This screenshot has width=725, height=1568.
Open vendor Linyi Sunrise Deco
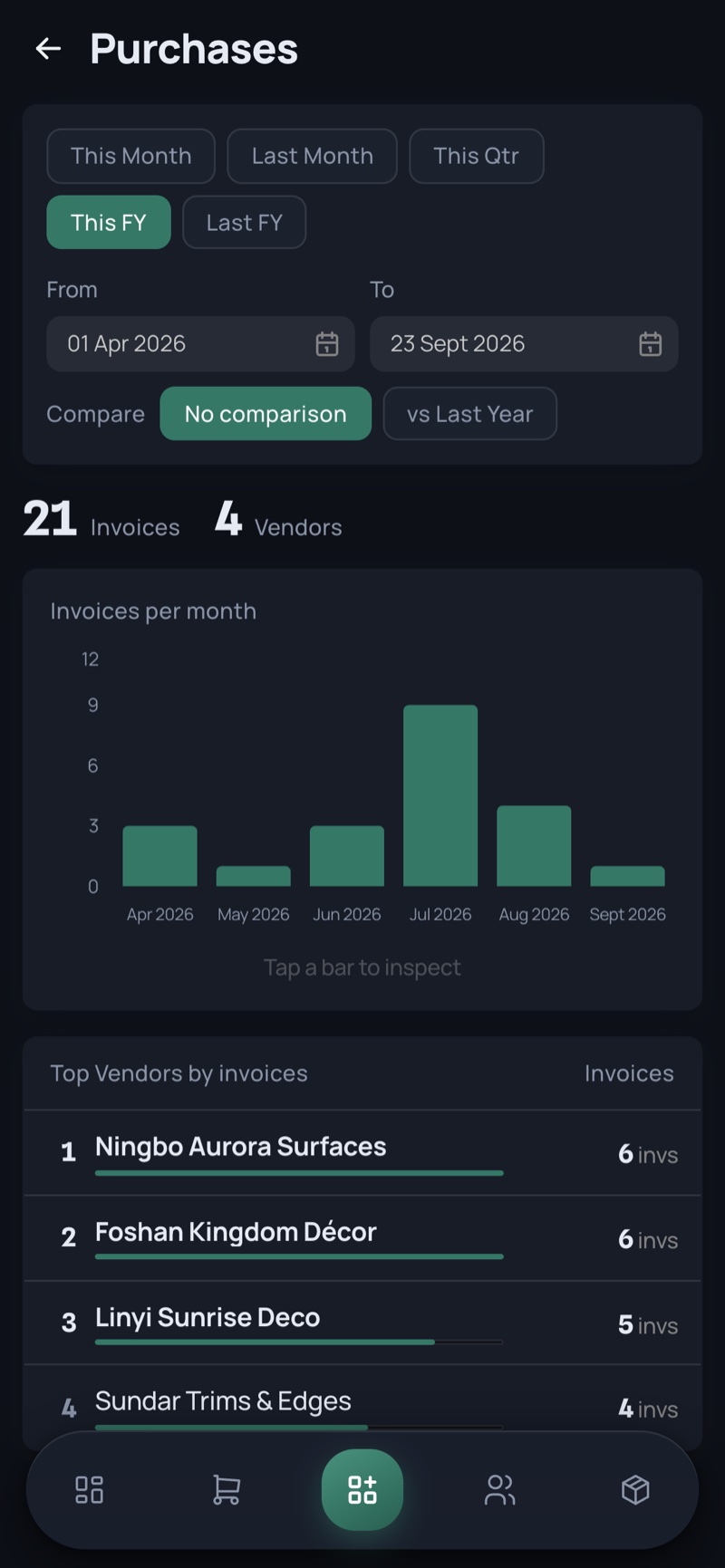point(362,1323)
